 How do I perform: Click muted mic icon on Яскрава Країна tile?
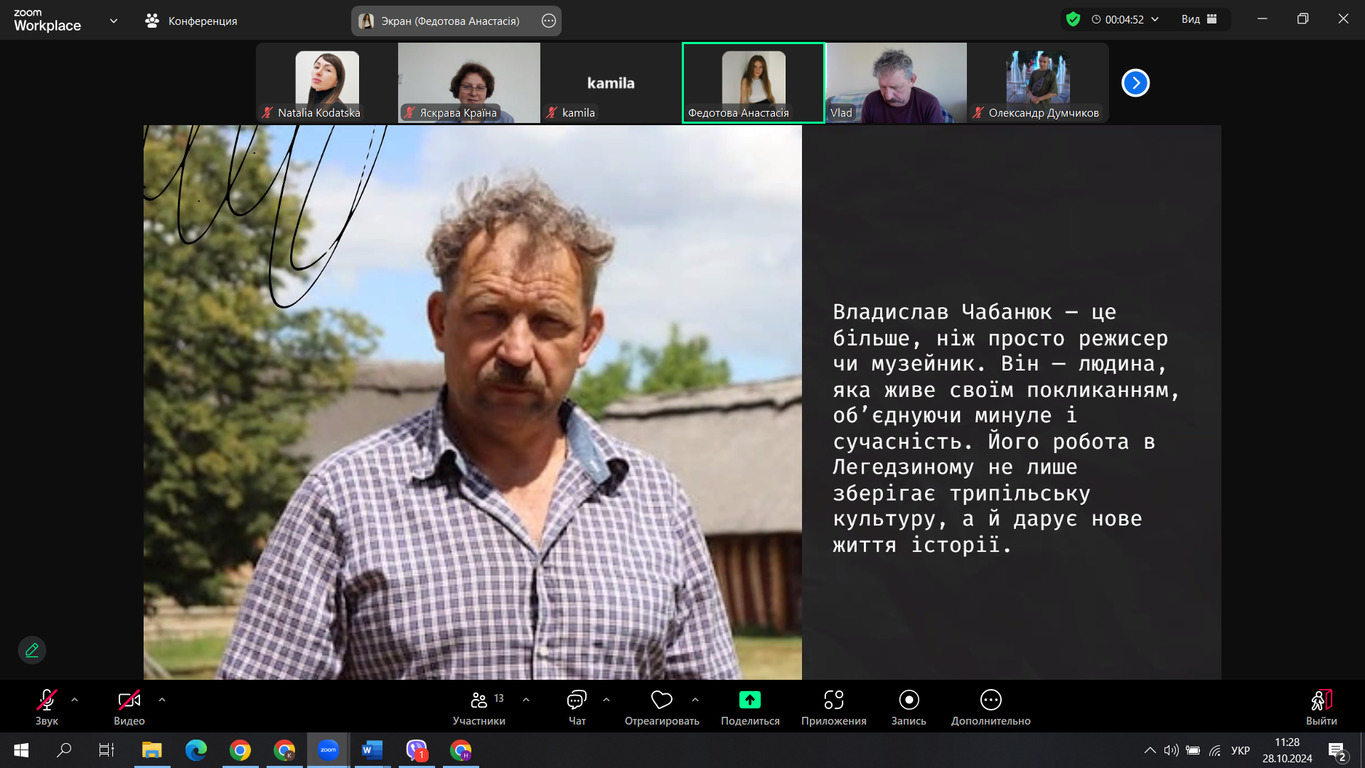[410, 113]
